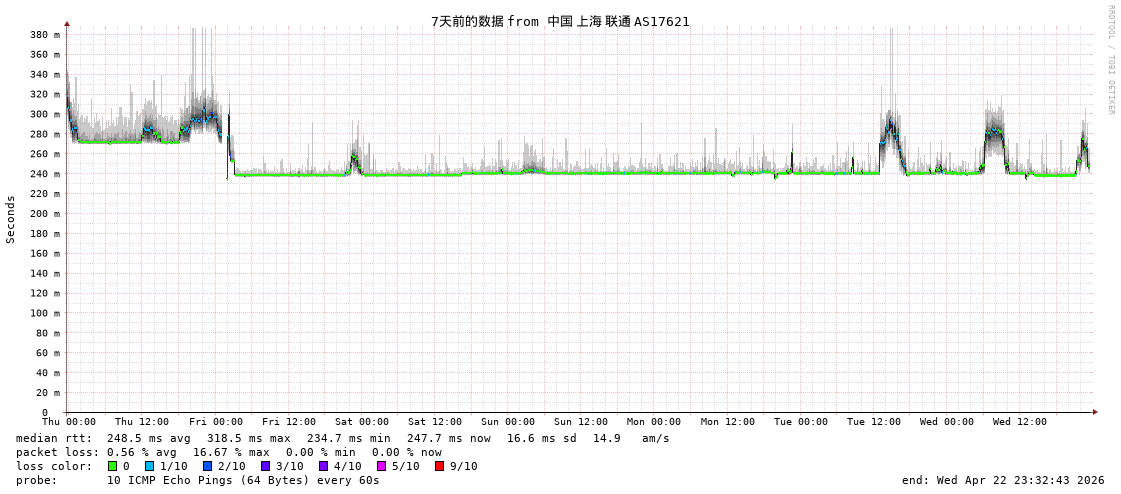
Task: Click the Wed 12:00 x-axis label
Action: (1019, 422)
